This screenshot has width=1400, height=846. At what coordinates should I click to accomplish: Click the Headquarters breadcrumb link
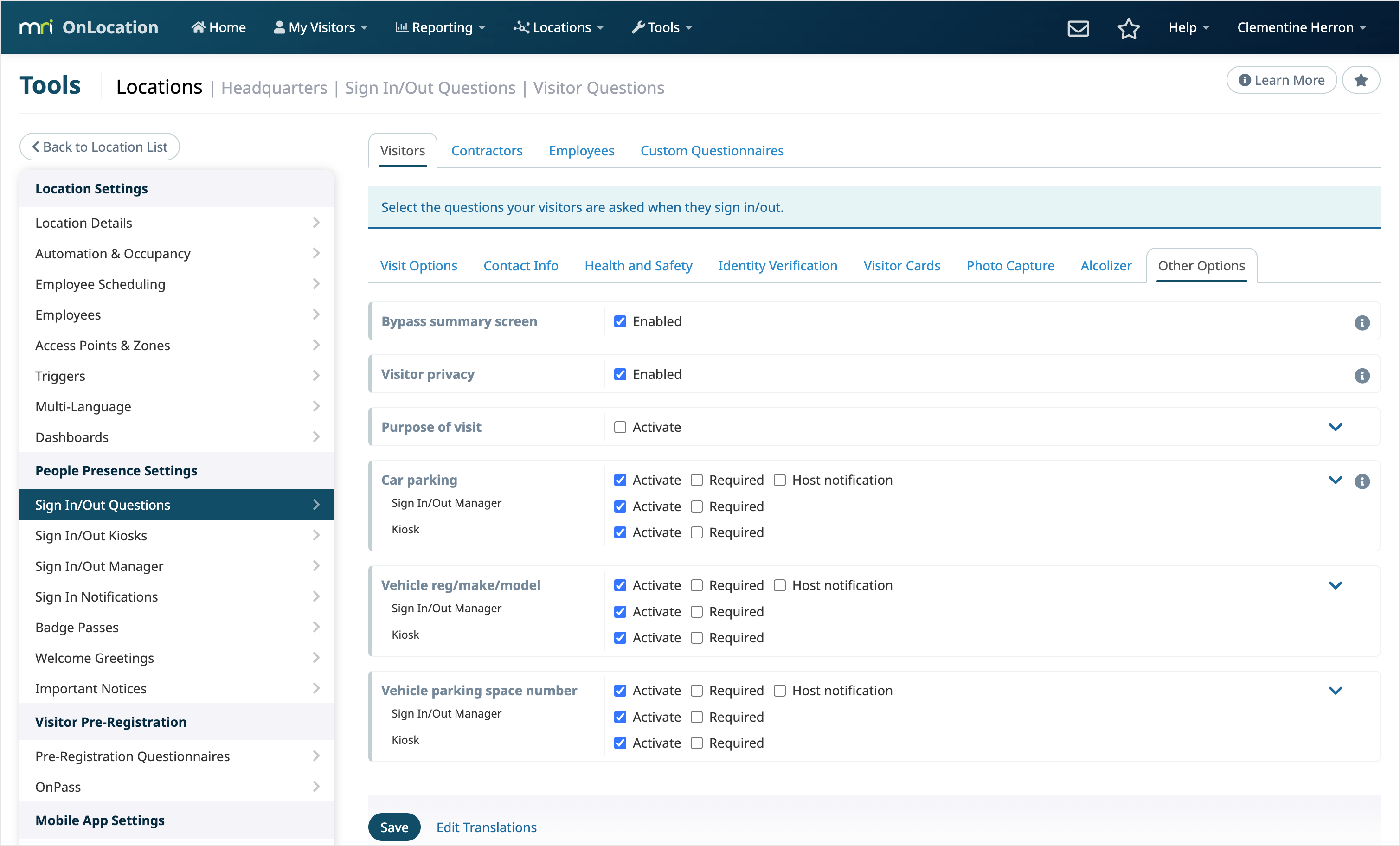point(274,88)
